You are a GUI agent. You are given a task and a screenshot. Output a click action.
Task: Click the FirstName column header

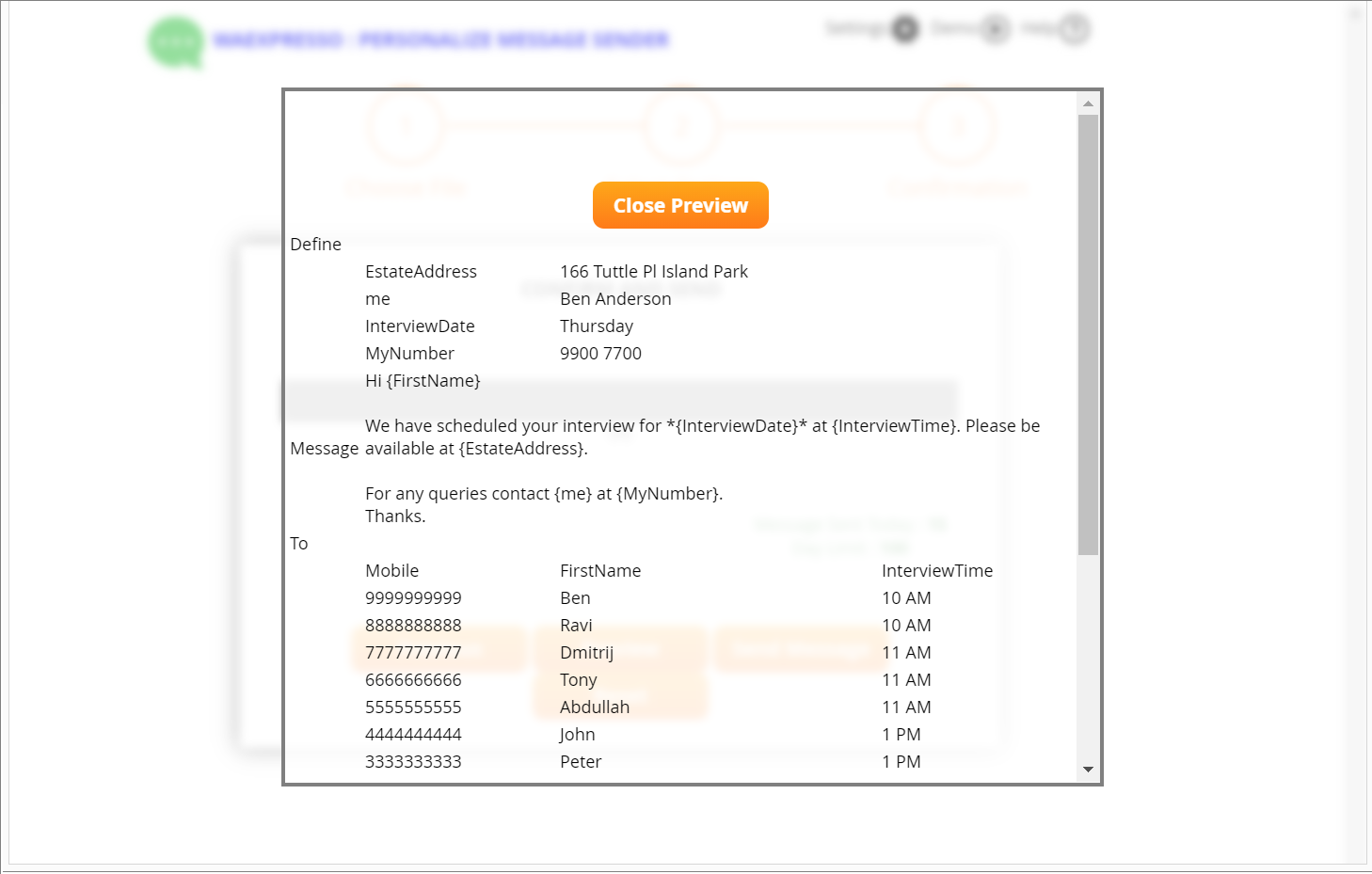point(599,571)
